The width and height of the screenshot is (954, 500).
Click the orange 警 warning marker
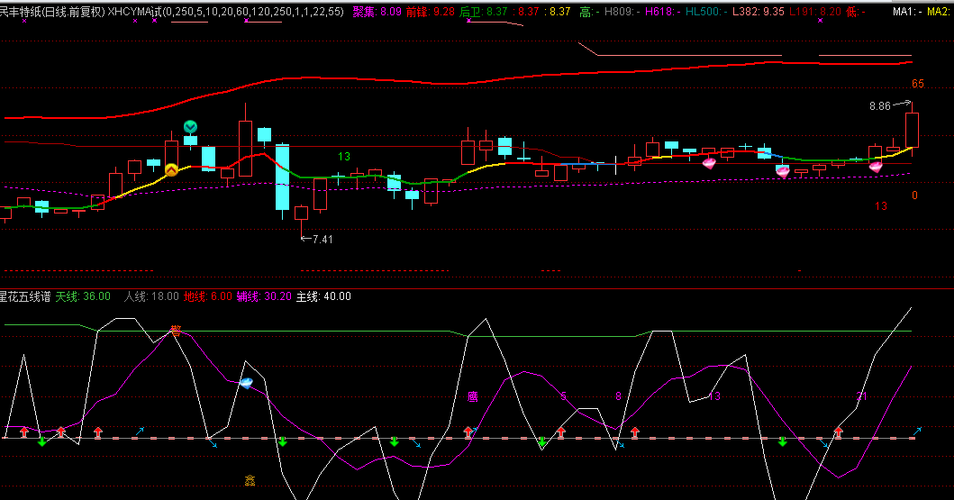point(176,331)
